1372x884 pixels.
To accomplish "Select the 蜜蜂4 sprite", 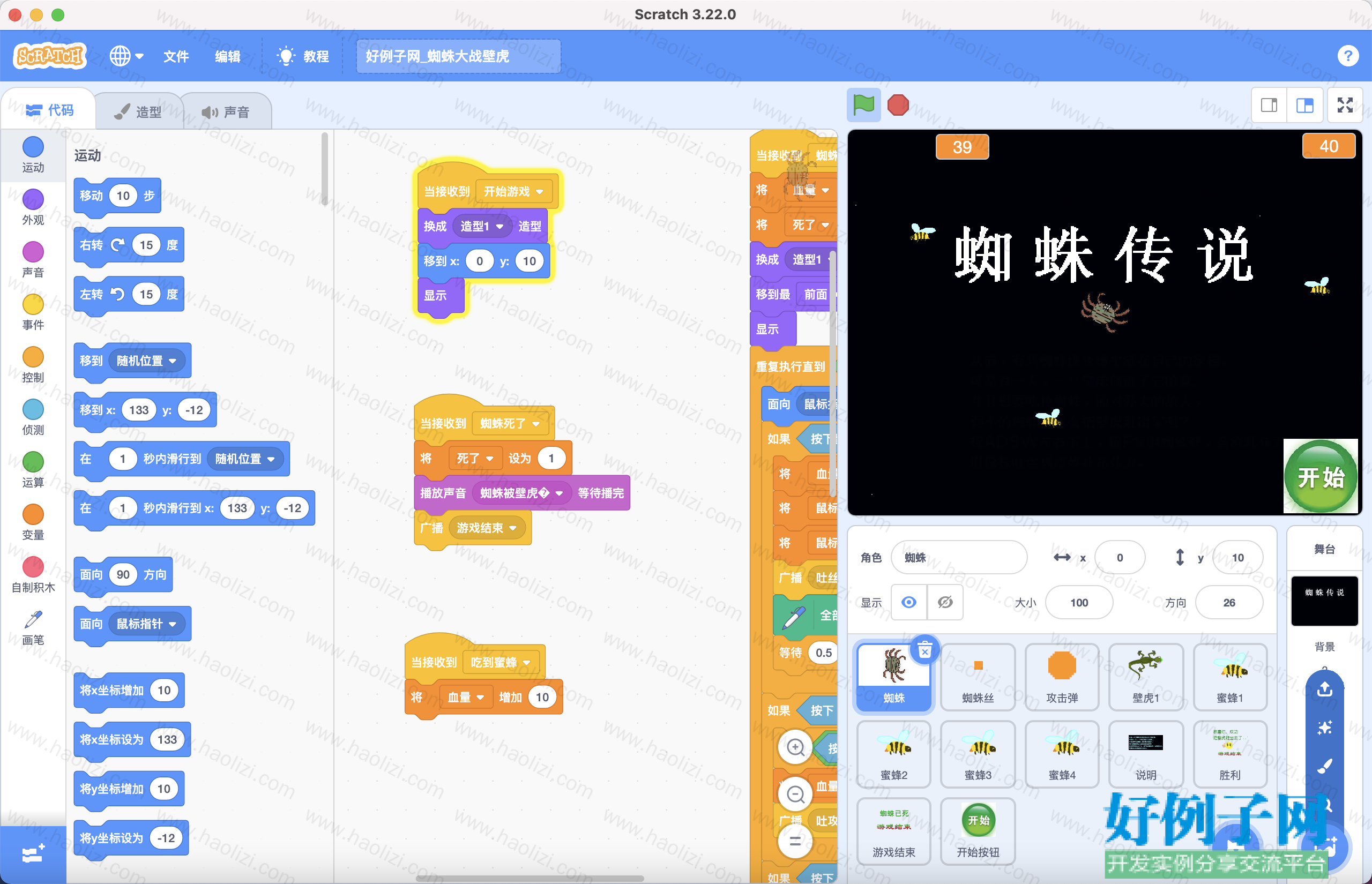I will (x=1062, y=754).
